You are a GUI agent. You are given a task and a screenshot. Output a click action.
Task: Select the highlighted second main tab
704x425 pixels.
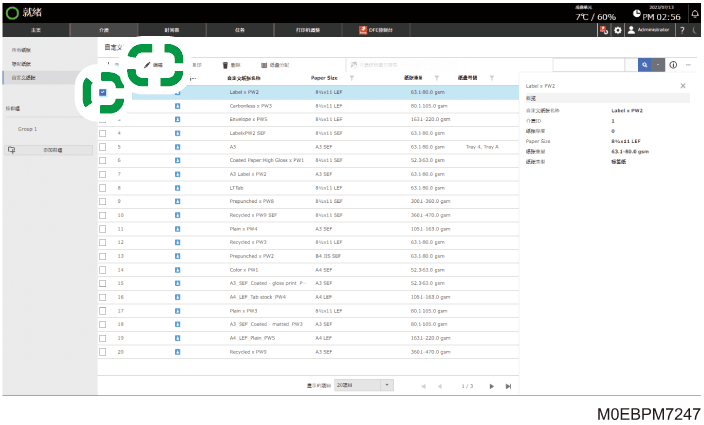click(104, 30)
